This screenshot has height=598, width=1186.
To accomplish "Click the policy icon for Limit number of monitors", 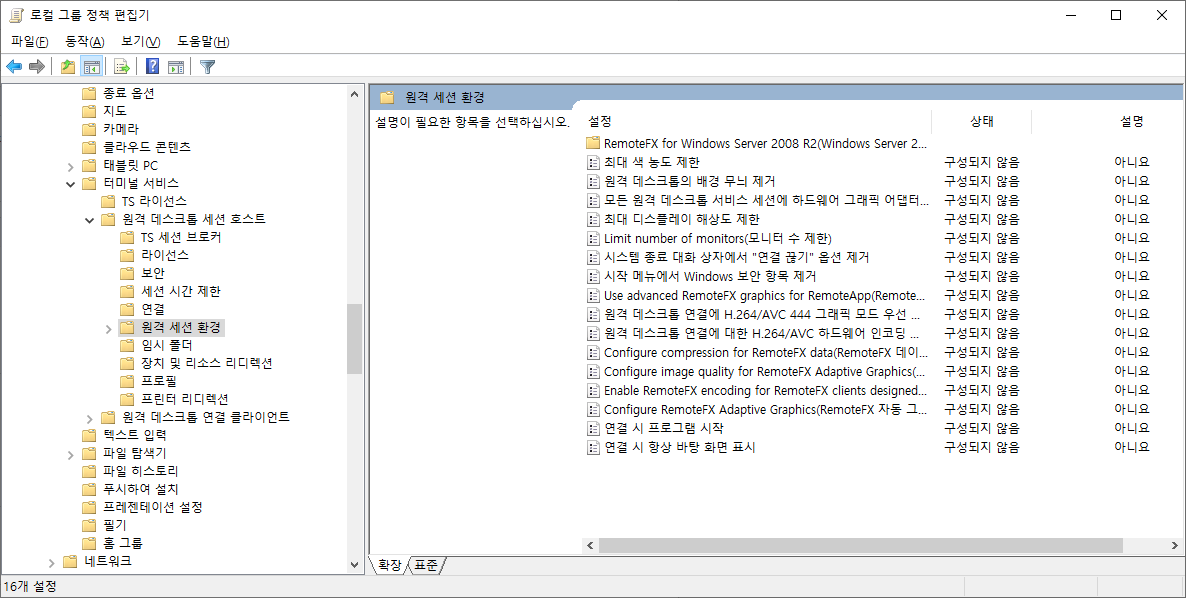I will click(593, 238).
